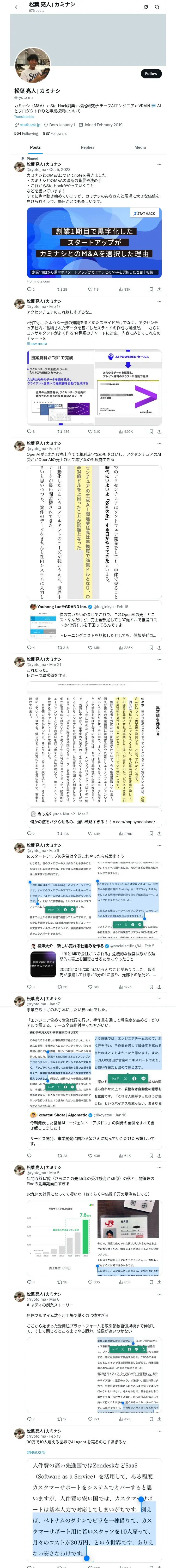Click the Grok summary icon beside search

(x=146, y=7)
